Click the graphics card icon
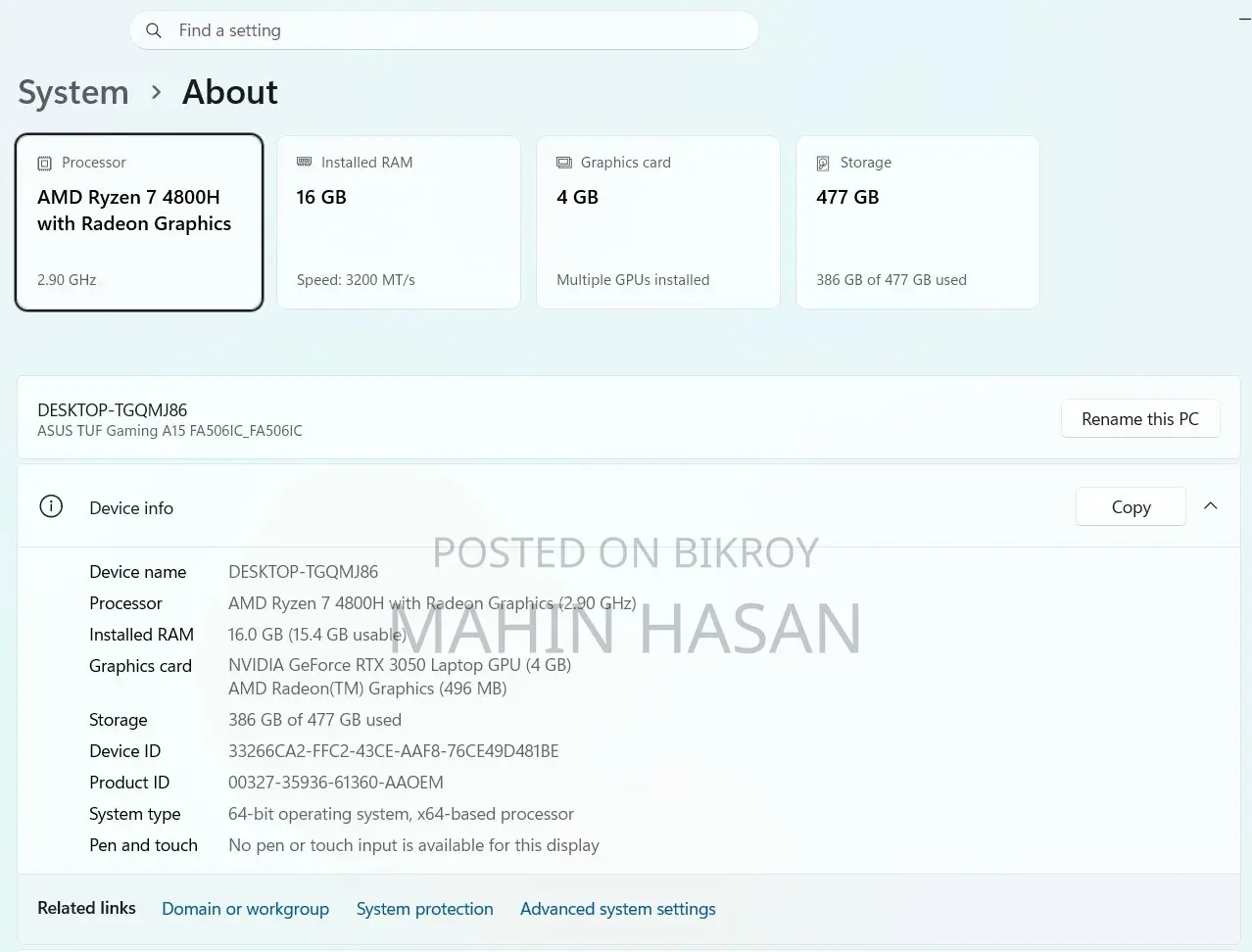 (564, 162)
